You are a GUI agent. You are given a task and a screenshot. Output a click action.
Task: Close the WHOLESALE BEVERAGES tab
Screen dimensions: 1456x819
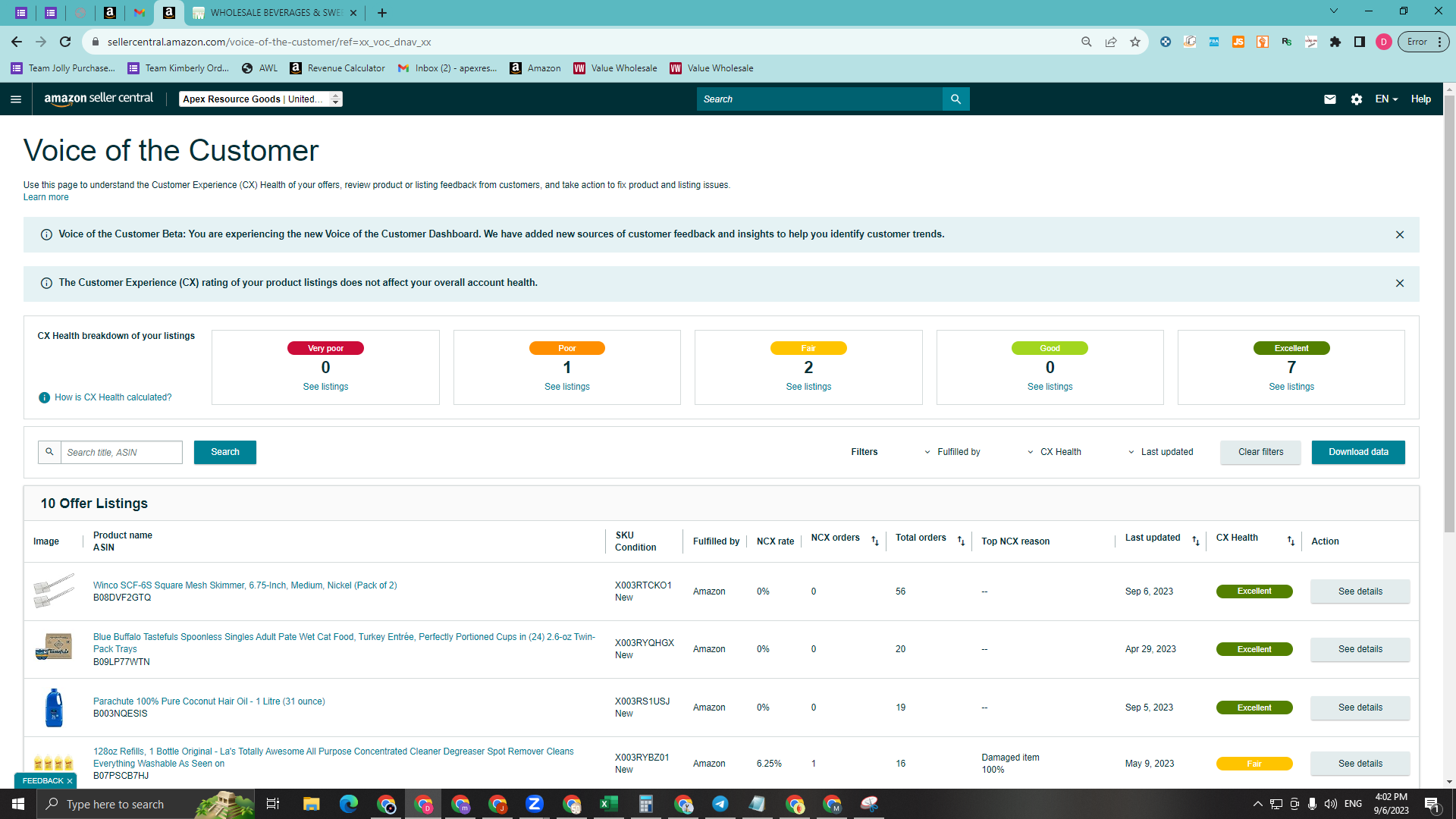[353, 13]
